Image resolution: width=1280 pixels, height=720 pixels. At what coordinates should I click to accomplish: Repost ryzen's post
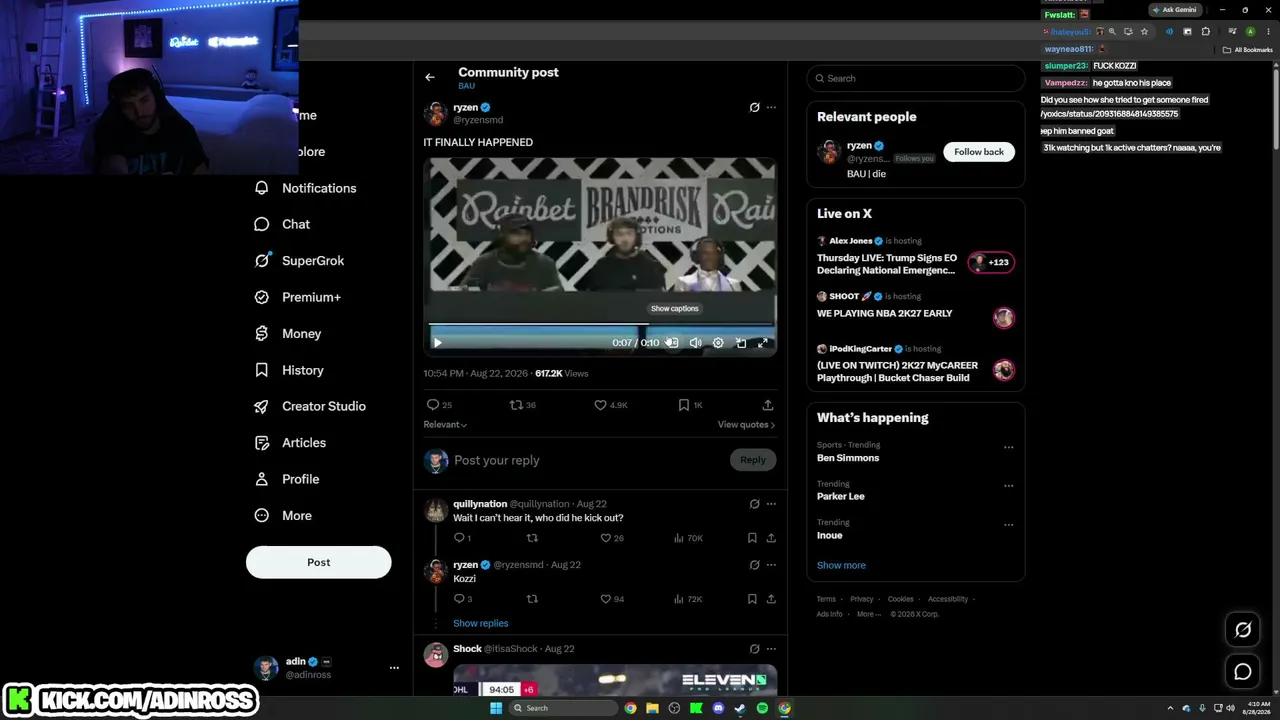tap(516, 405)
